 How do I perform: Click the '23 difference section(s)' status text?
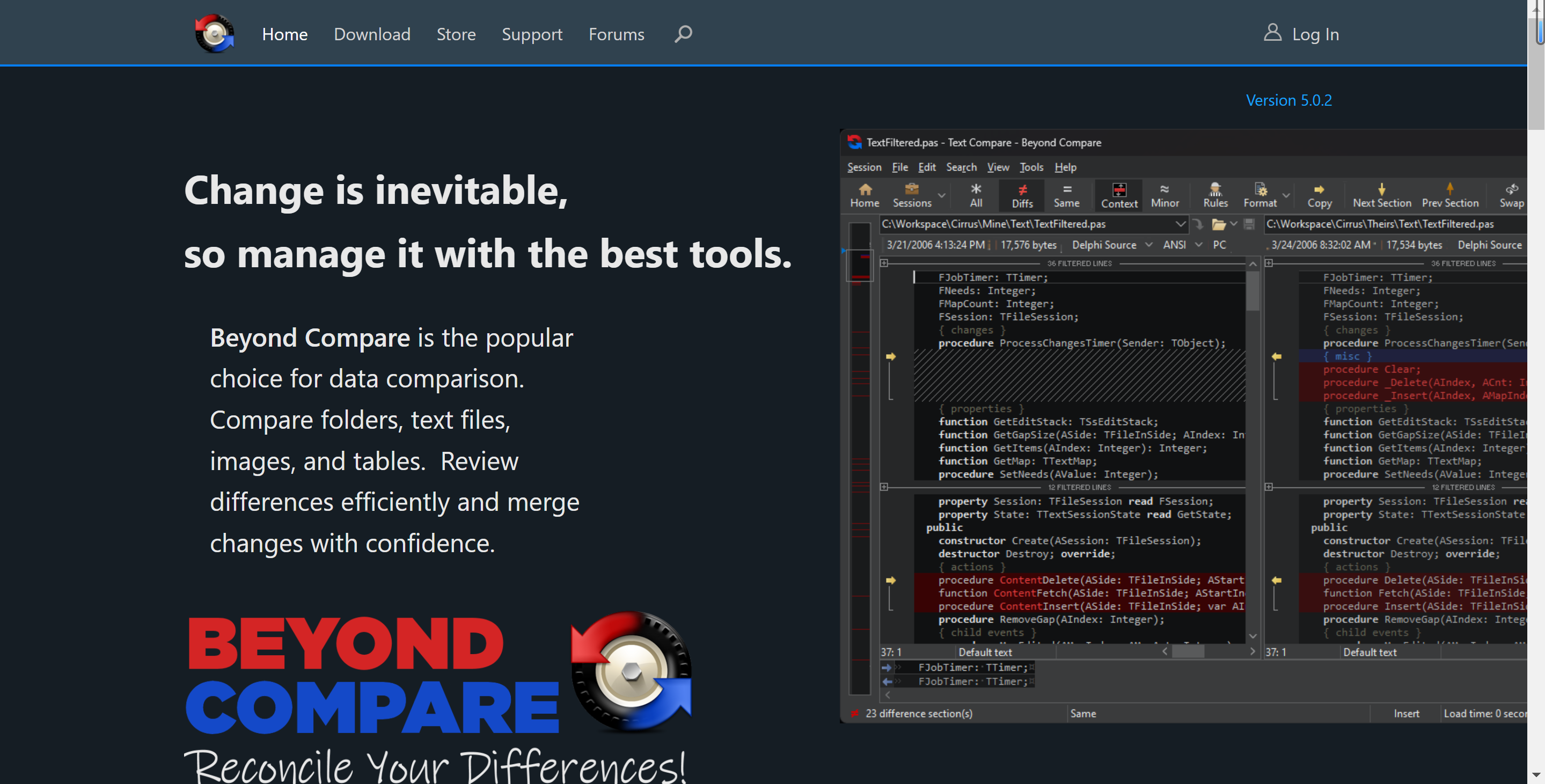coord(919,713)
